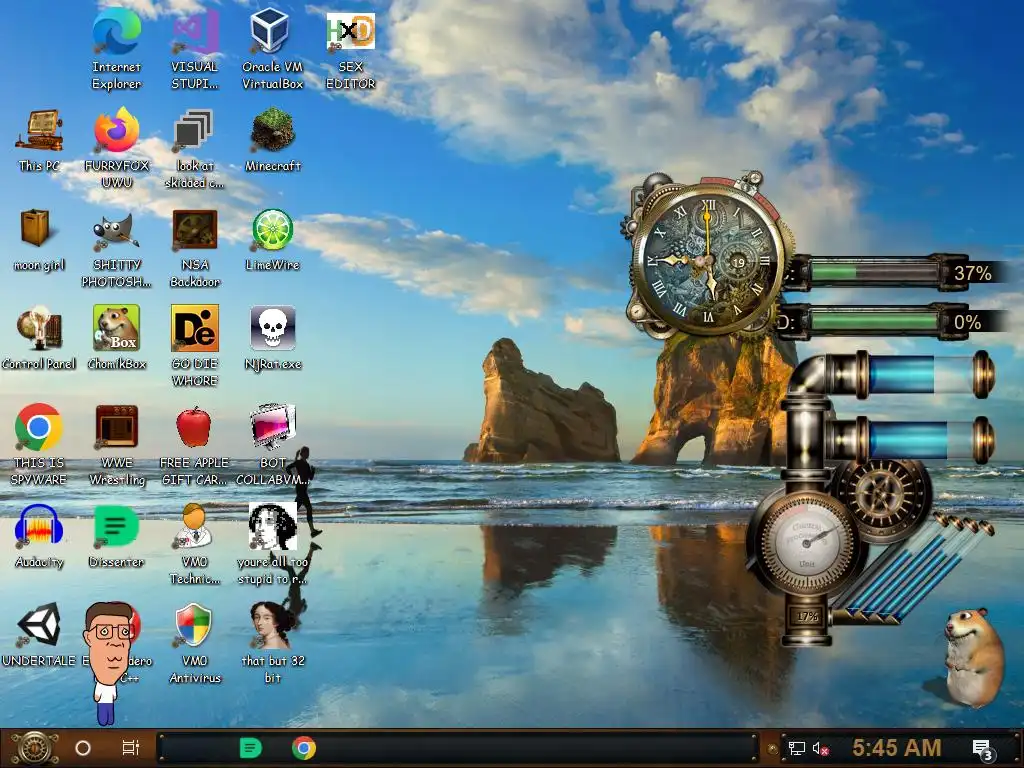Image resolution: width=1024 pixels, height=768 pixels.
Task: Open the NjRat.exe skull icon
Action: 272,328
